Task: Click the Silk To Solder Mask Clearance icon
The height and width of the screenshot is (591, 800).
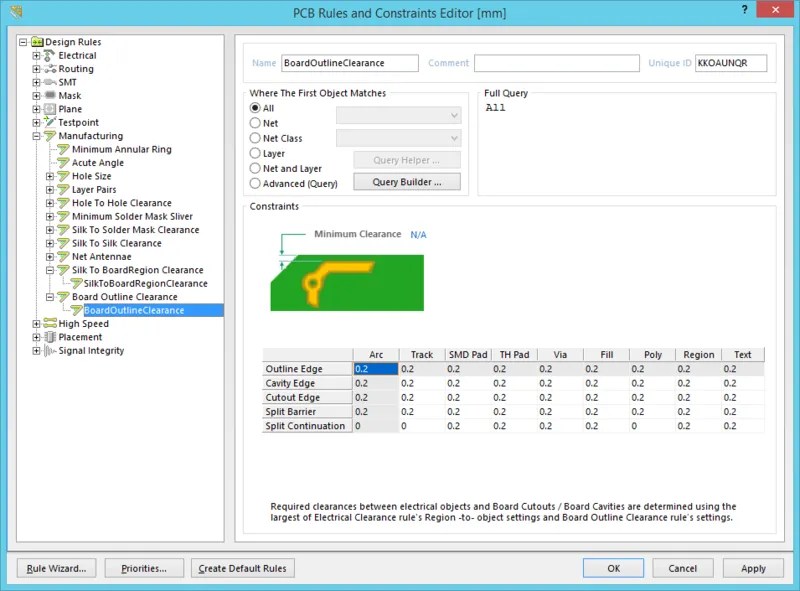Action: coord(63,230)
